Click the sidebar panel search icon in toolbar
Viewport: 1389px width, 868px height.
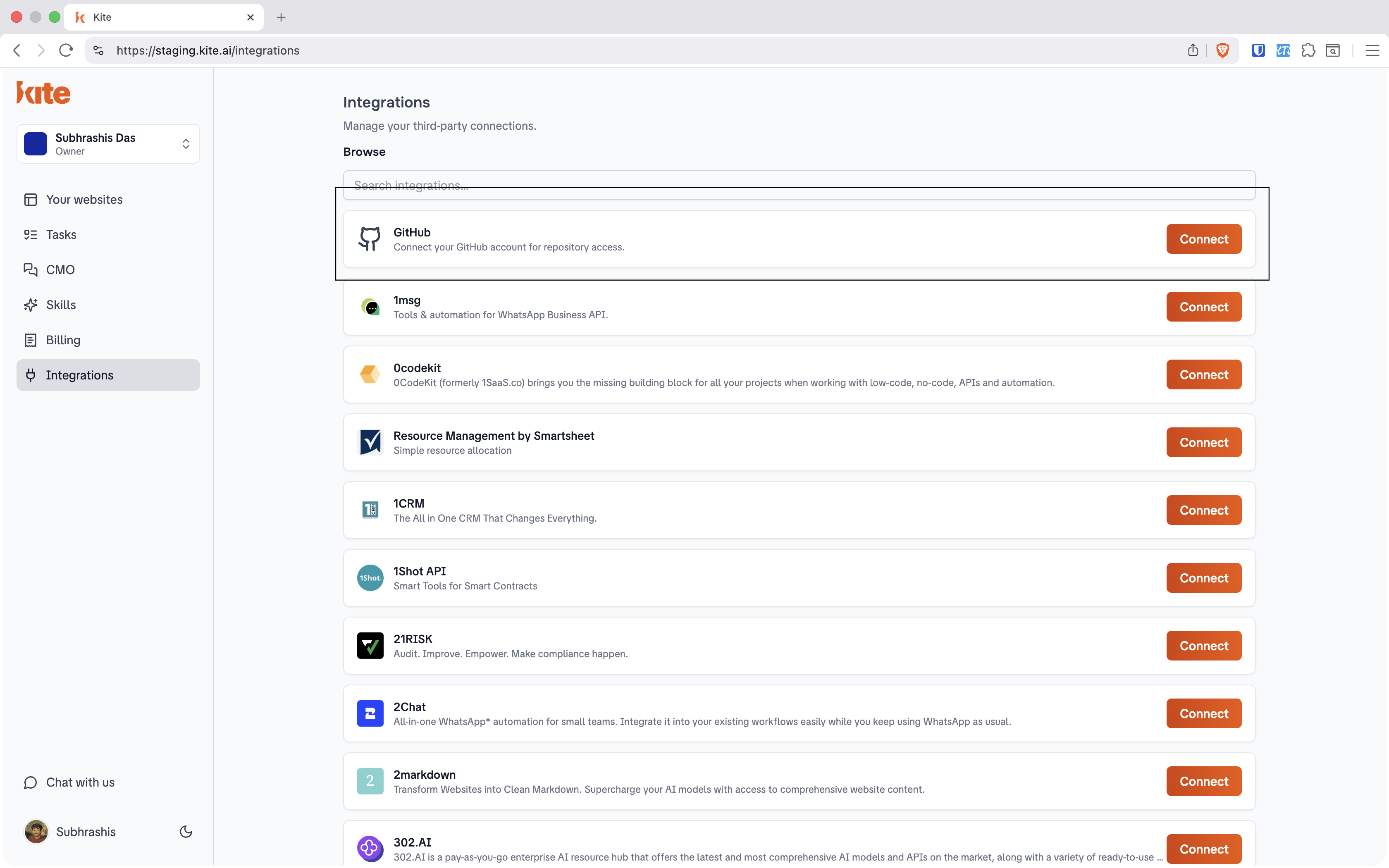pos(1333,50)
